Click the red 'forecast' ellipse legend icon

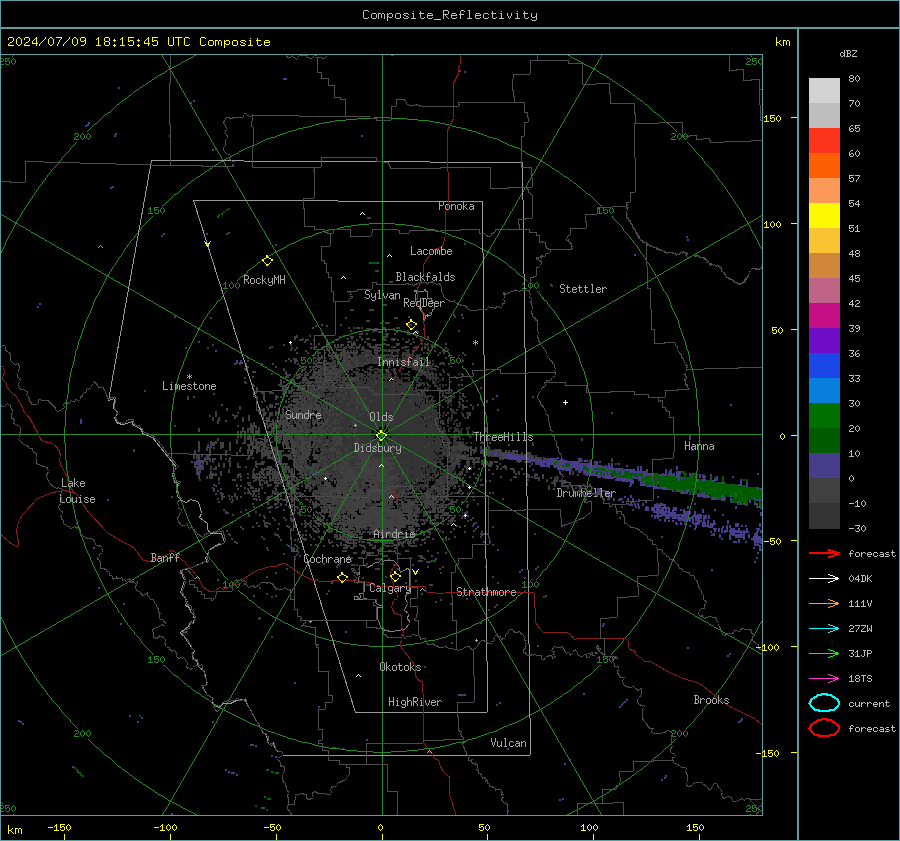pyautogui.click(x=824, y=728)
